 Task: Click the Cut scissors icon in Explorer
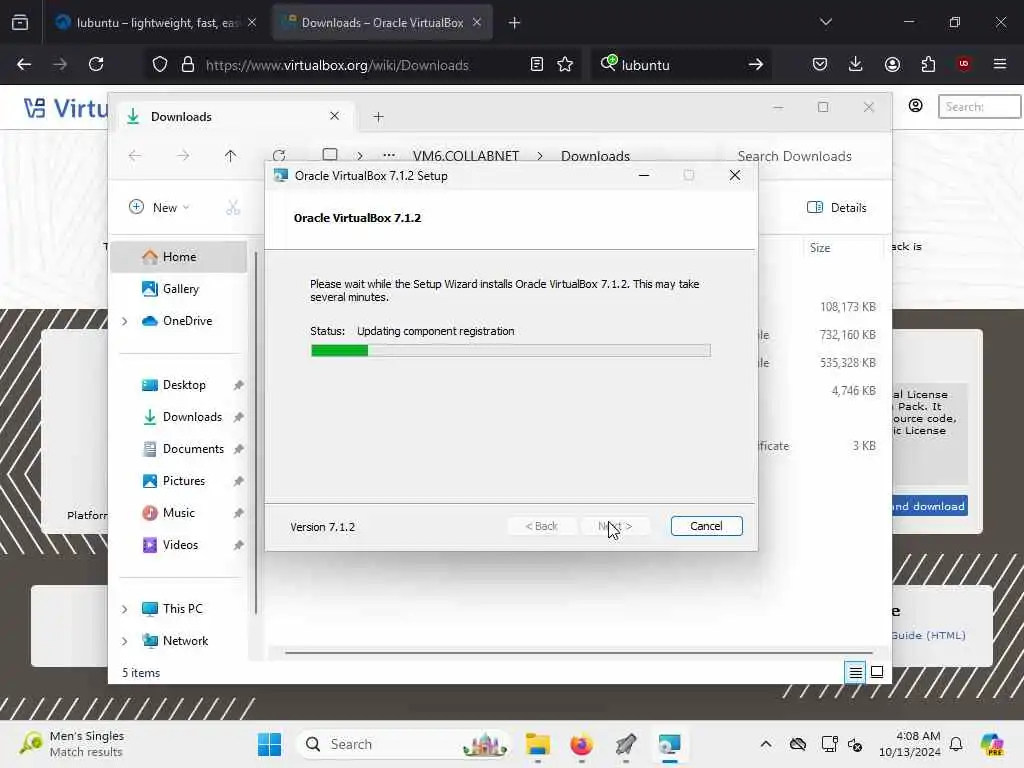click(233, 207)
